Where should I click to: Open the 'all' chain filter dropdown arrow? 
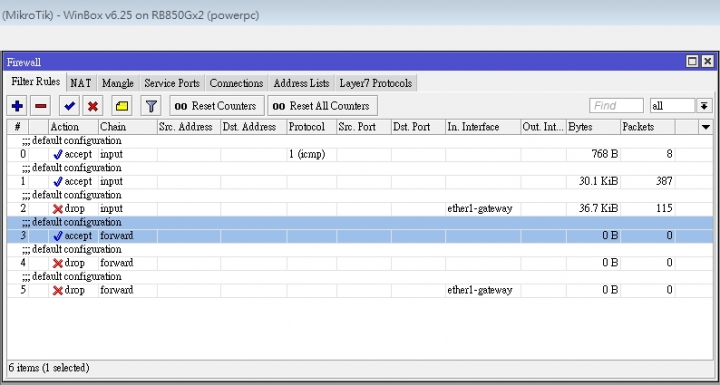pyautogui.click(x=704, y=106)
